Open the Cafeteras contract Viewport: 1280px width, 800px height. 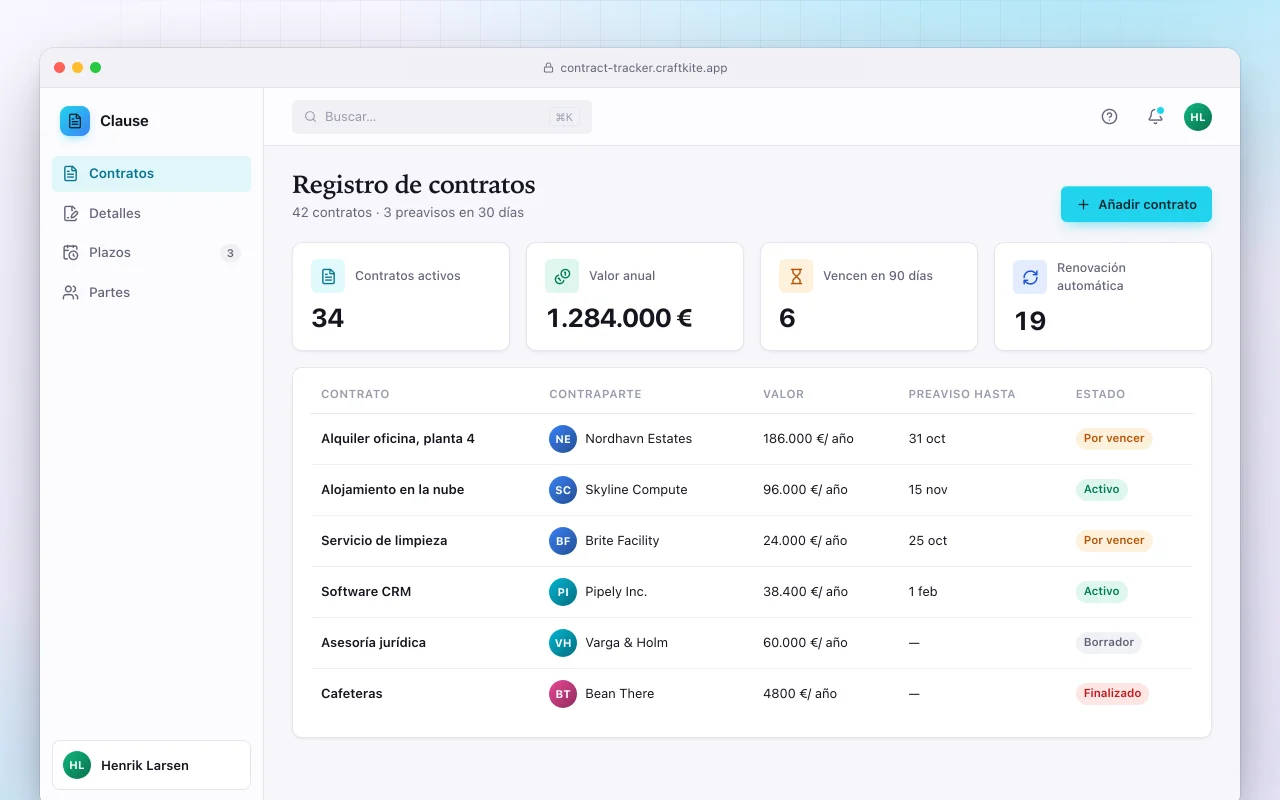click(x=352, y=694)
